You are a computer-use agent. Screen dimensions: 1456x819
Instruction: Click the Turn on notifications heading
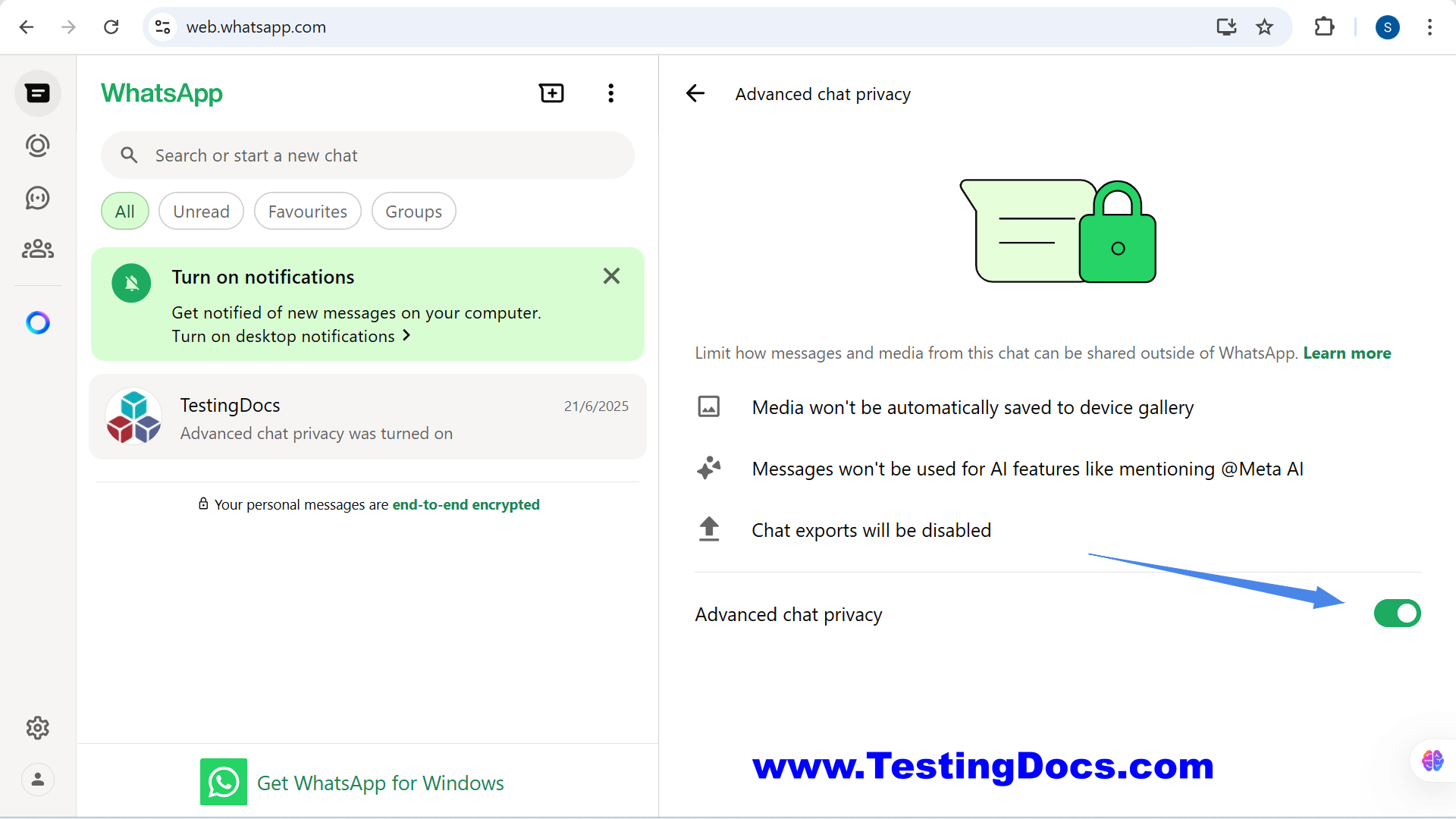point(263,277)
